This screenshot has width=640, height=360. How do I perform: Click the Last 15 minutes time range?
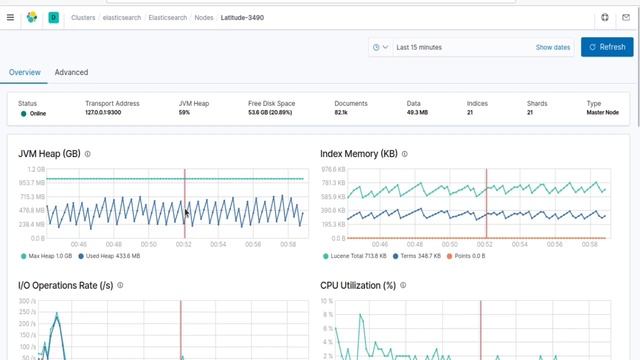click(x=419, y=47)
